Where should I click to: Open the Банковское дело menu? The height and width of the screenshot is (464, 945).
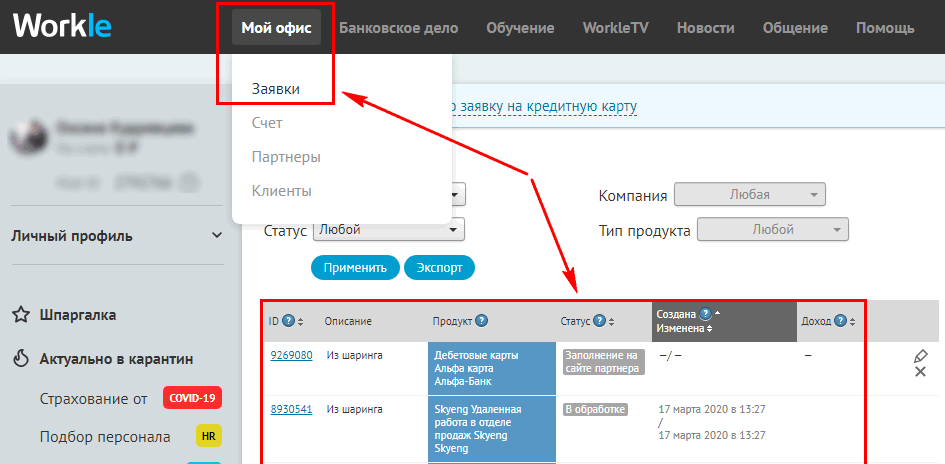(x=398, y=28)
